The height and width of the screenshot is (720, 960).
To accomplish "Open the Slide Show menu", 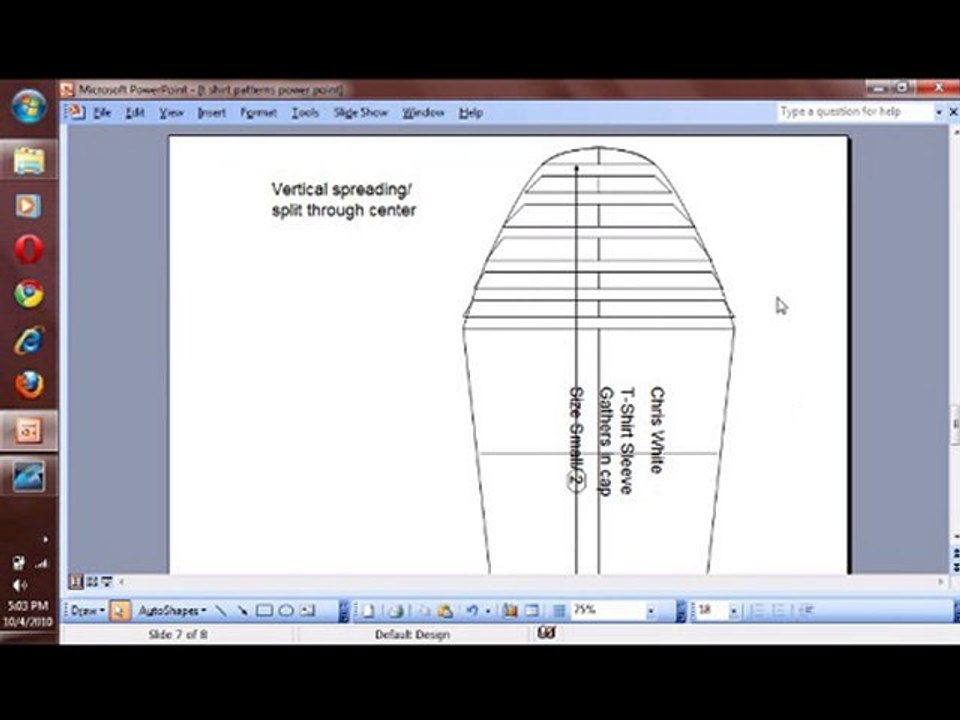I will tap(361, 113).
